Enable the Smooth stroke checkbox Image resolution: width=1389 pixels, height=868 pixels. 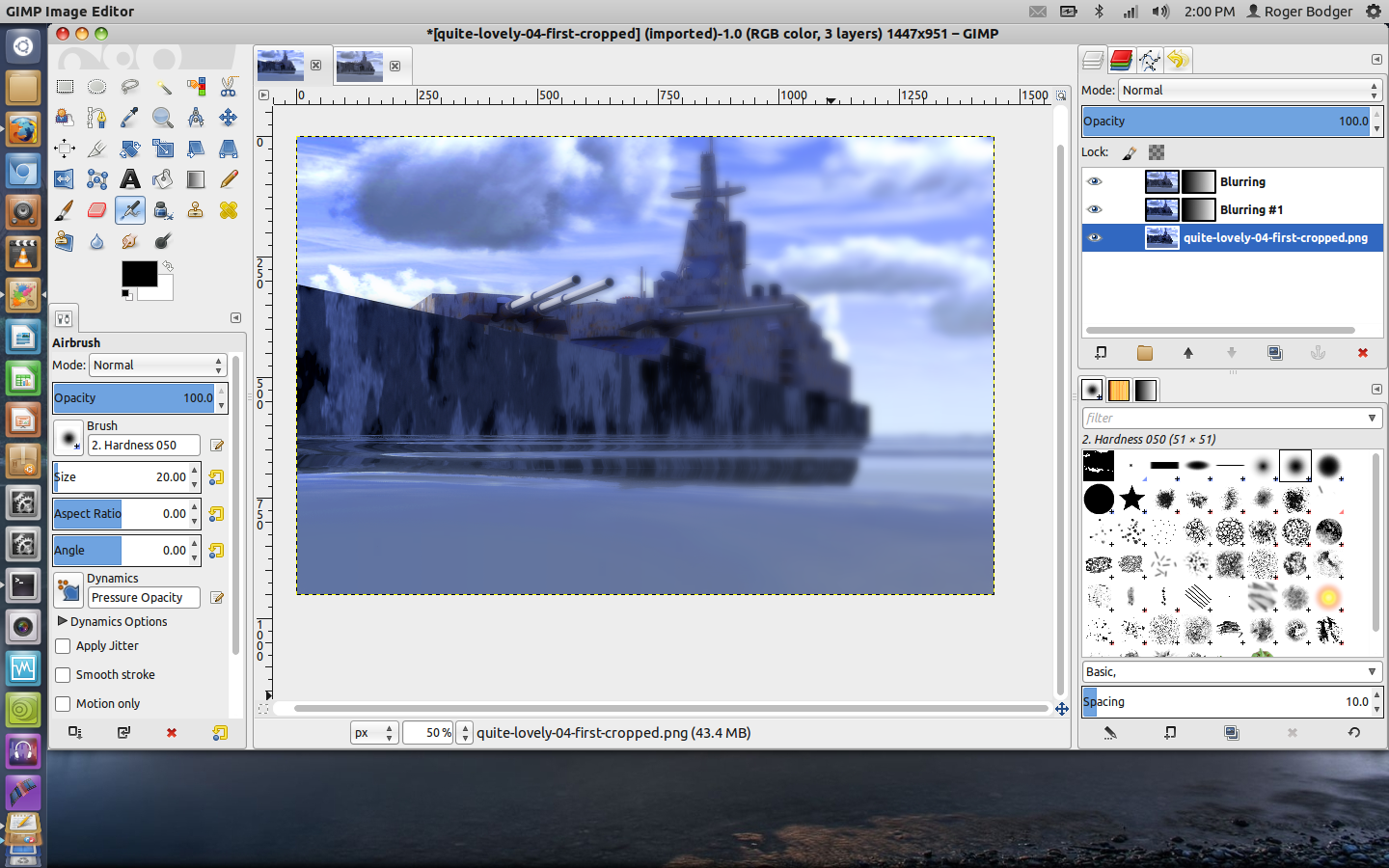tap(63, 675)
